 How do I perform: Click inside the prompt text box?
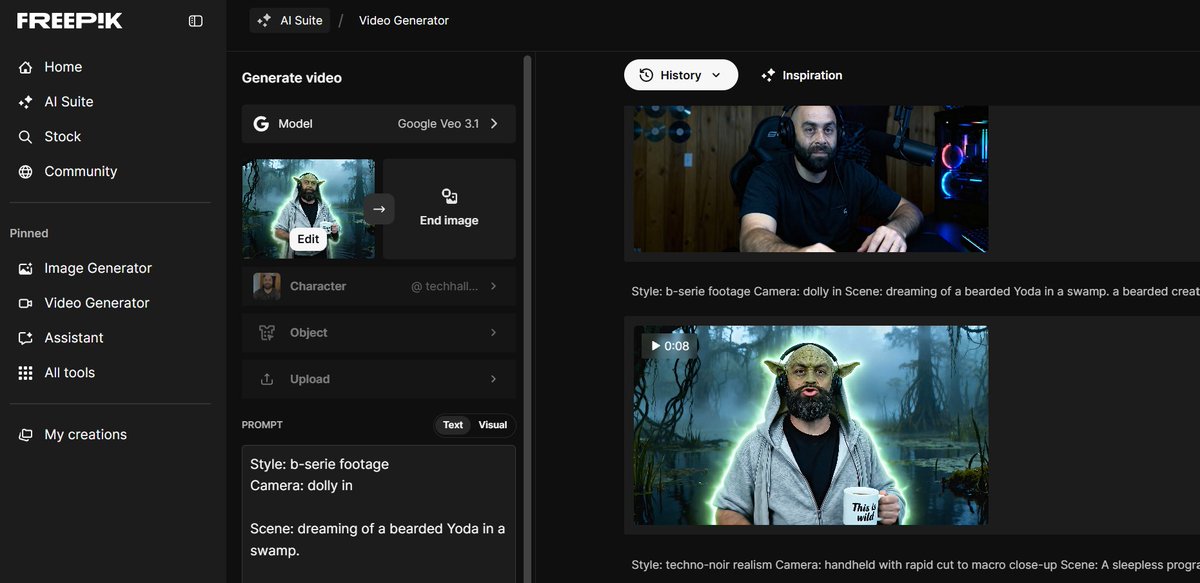[x=379, y=514]
